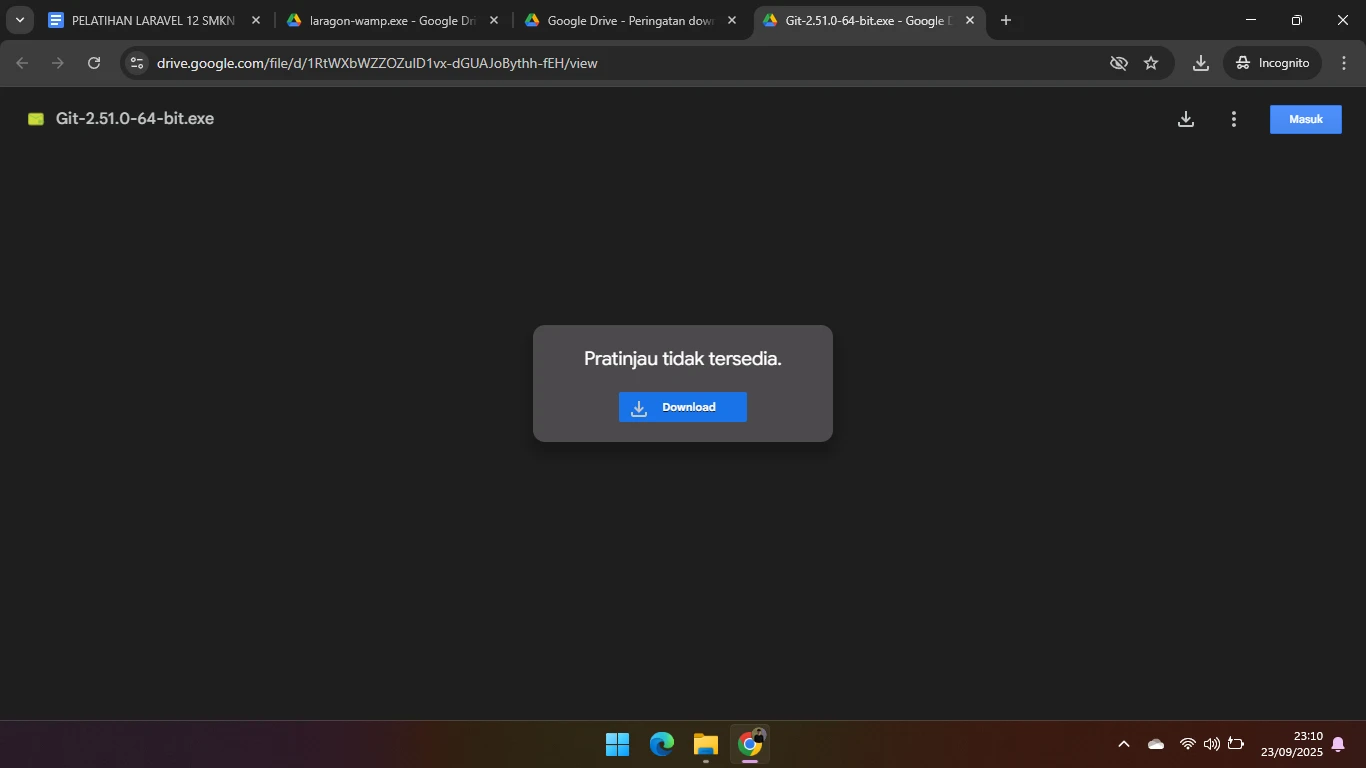Switch to the laragon-wamp.exe tab
Image resolution: width=1366 pixels, height=768 pixels.
[390, 20]
